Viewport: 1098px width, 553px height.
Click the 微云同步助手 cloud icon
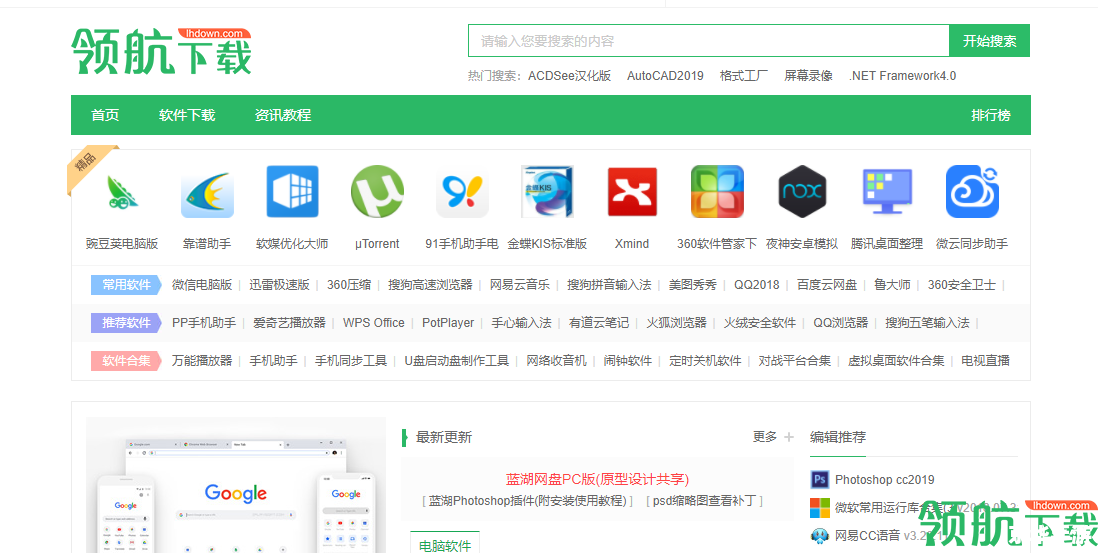(x=972, y=192)
